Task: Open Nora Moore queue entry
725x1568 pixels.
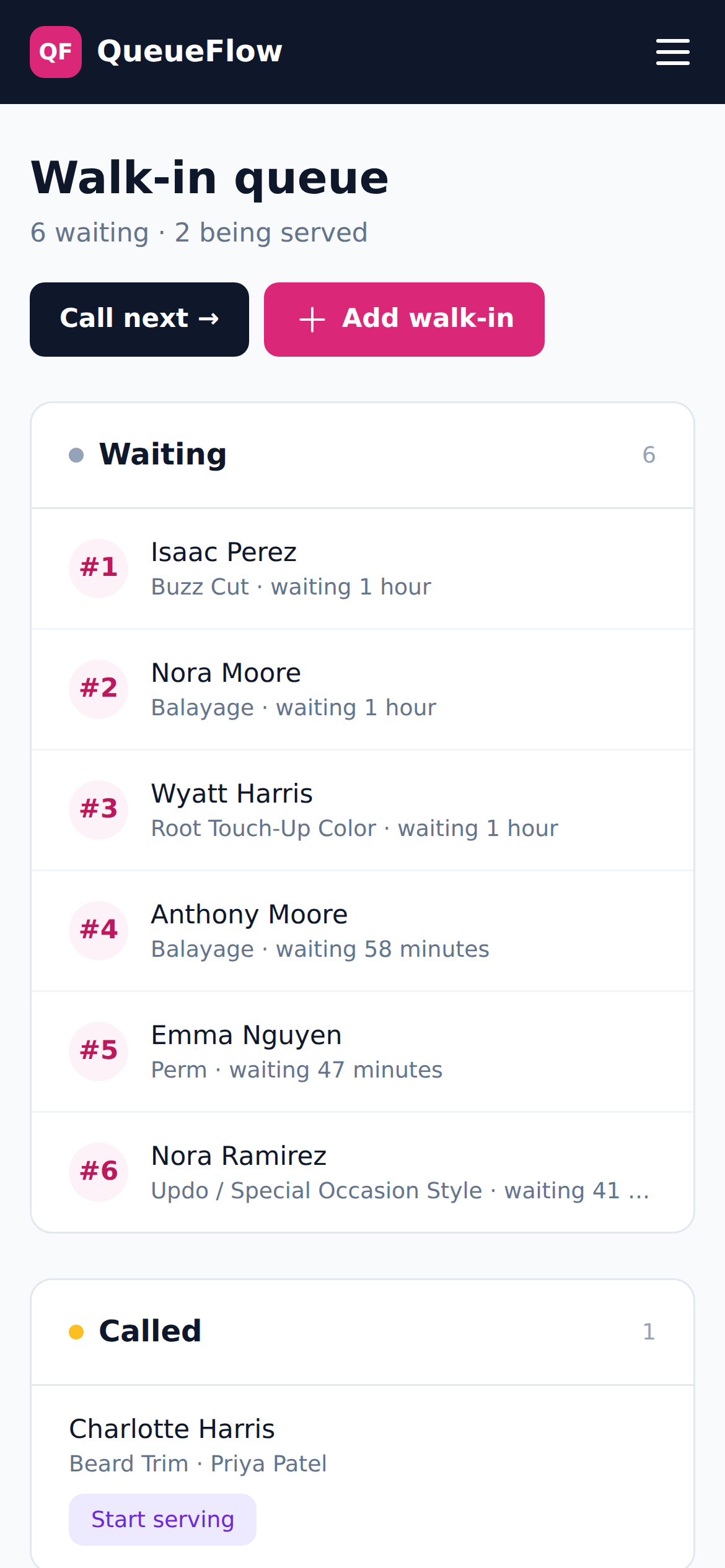Action: point(362,689)
